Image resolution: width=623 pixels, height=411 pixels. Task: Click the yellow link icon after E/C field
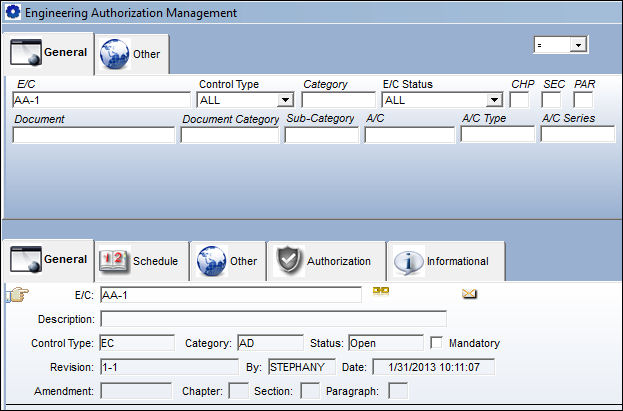381,291
